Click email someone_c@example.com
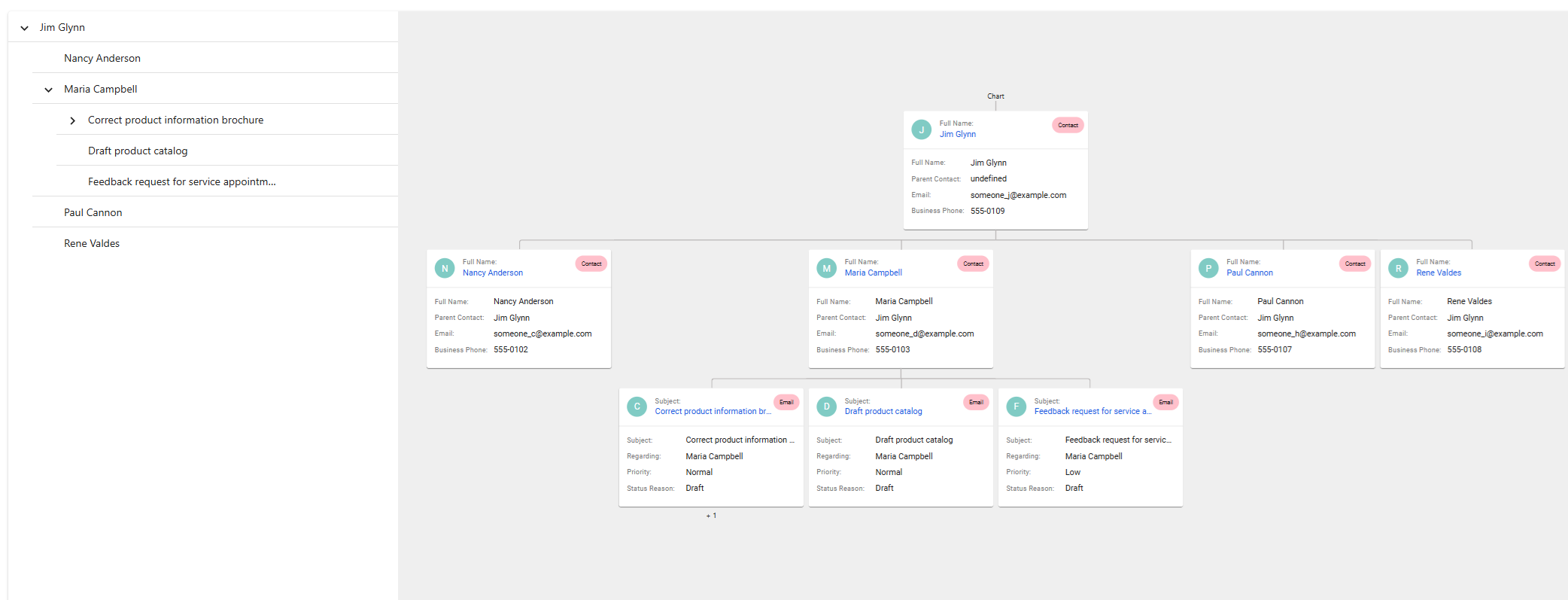Screen dimensions: 1568x600 542,334
